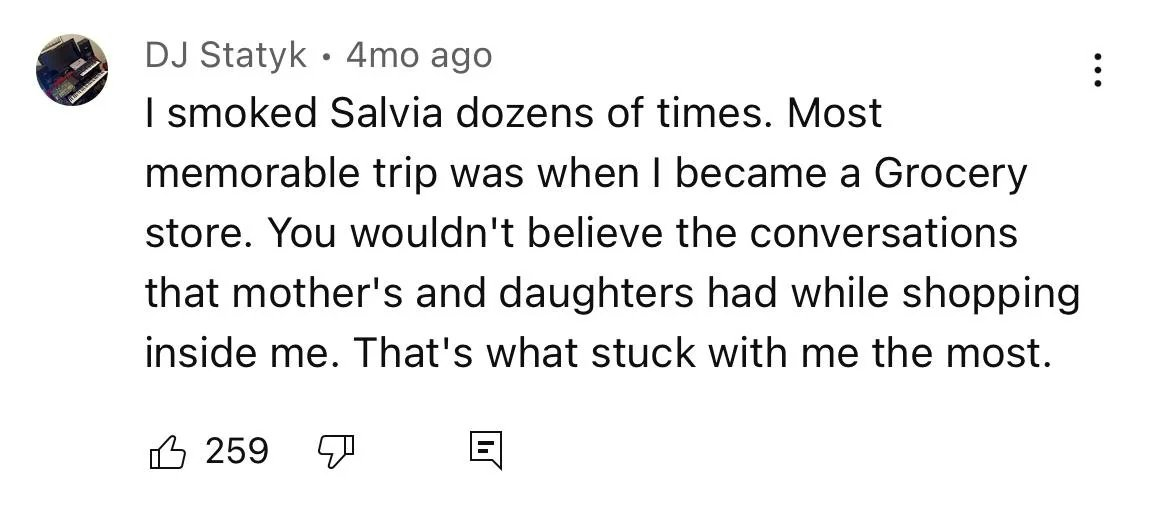Open the three-dot more options menu
1170x506 pixels.
(x=1098, y=70)
